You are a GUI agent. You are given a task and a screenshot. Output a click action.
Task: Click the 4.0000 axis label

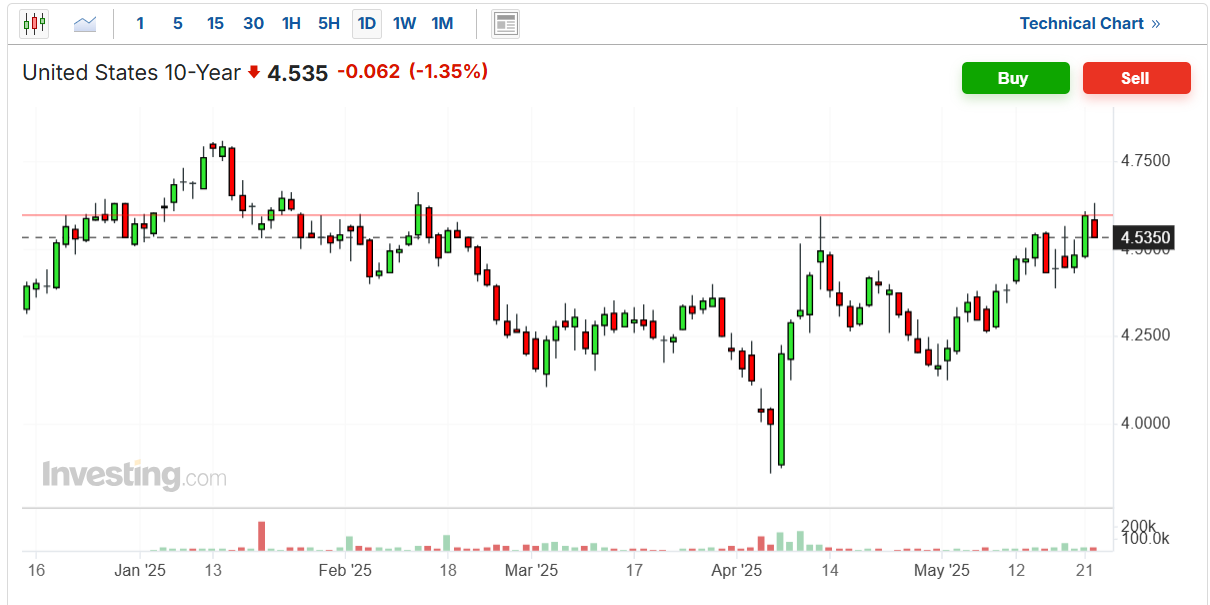(x=1145, y=423)
